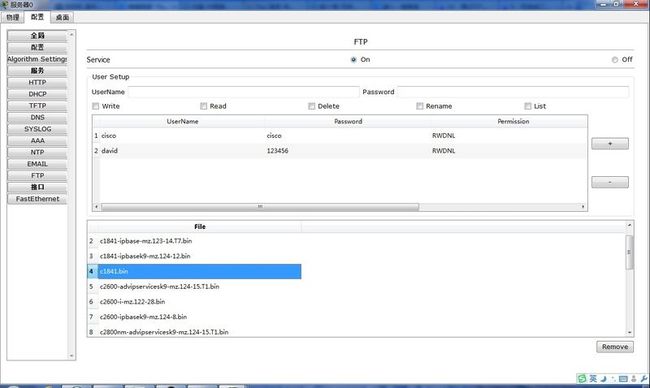The image size is (650, 388).
Task: Click the Permission column header
Action: 513,121
